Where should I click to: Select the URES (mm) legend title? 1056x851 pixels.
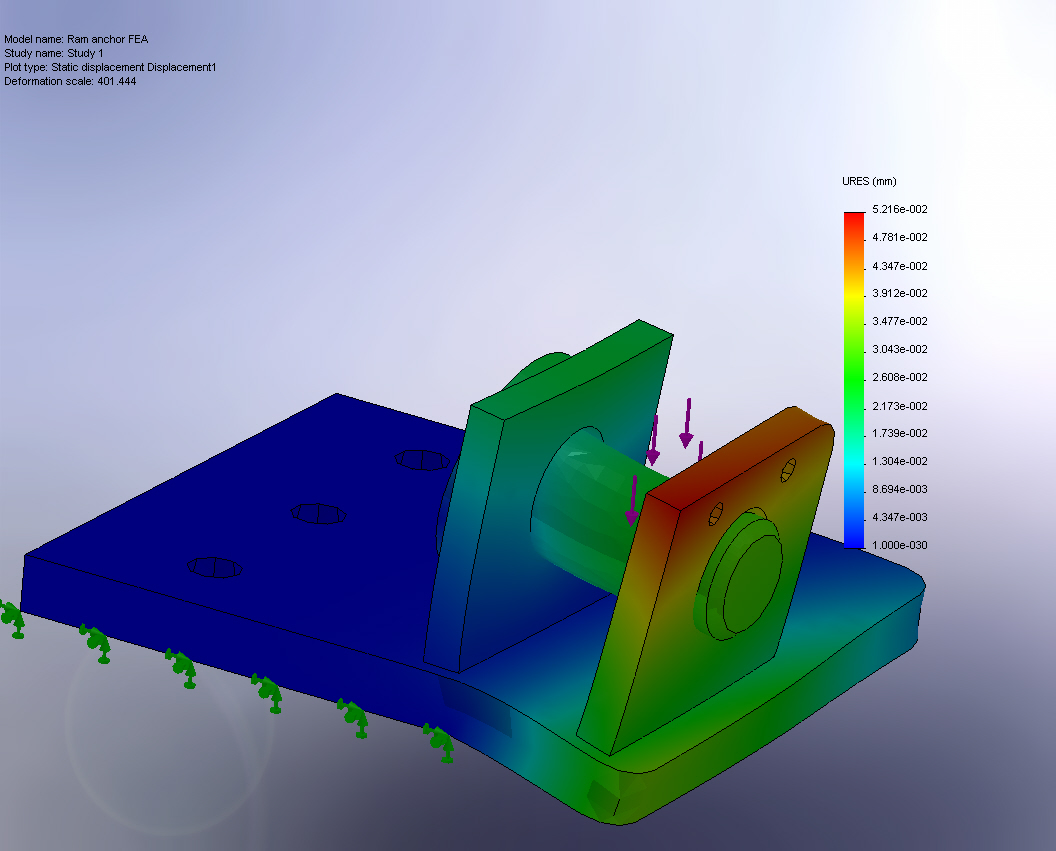(869, 182)
